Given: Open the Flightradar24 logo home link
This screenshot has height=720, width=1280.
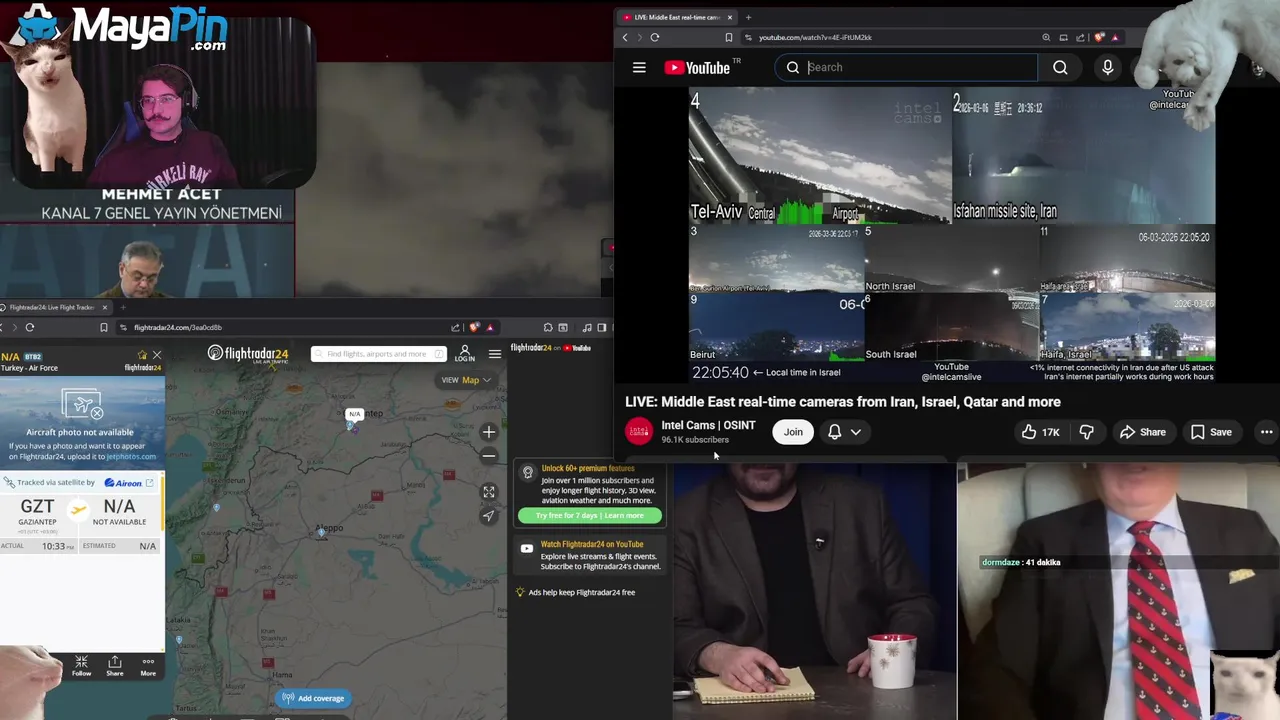Looking at the screenshot, I should (x=247, y=354).
